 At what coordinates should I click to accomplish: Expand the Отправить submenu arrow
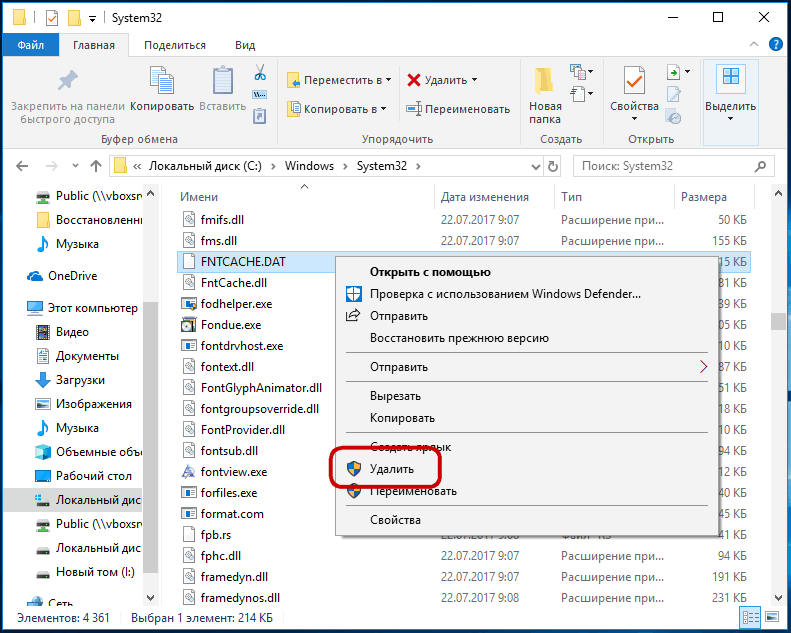tap(704, 367)
